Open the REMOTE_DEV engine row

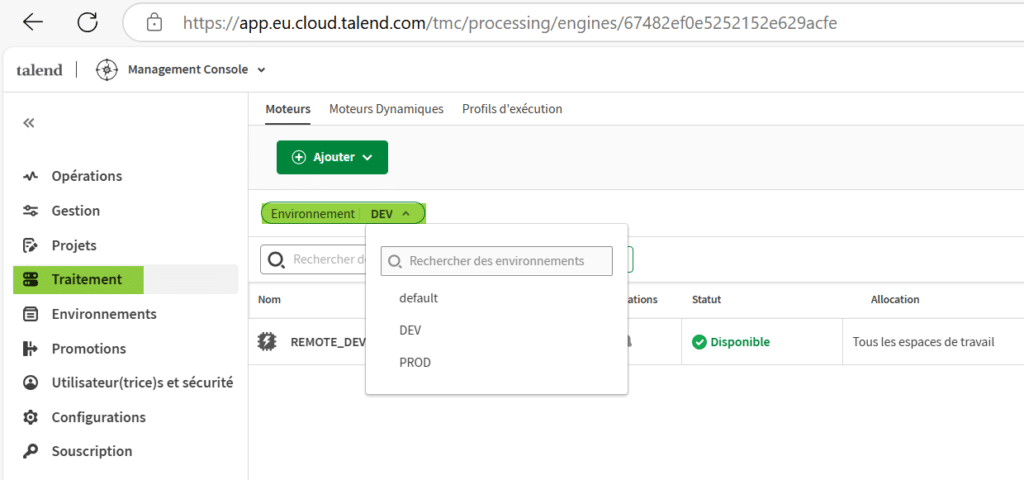pyautogui.click(x=327, y=342)
